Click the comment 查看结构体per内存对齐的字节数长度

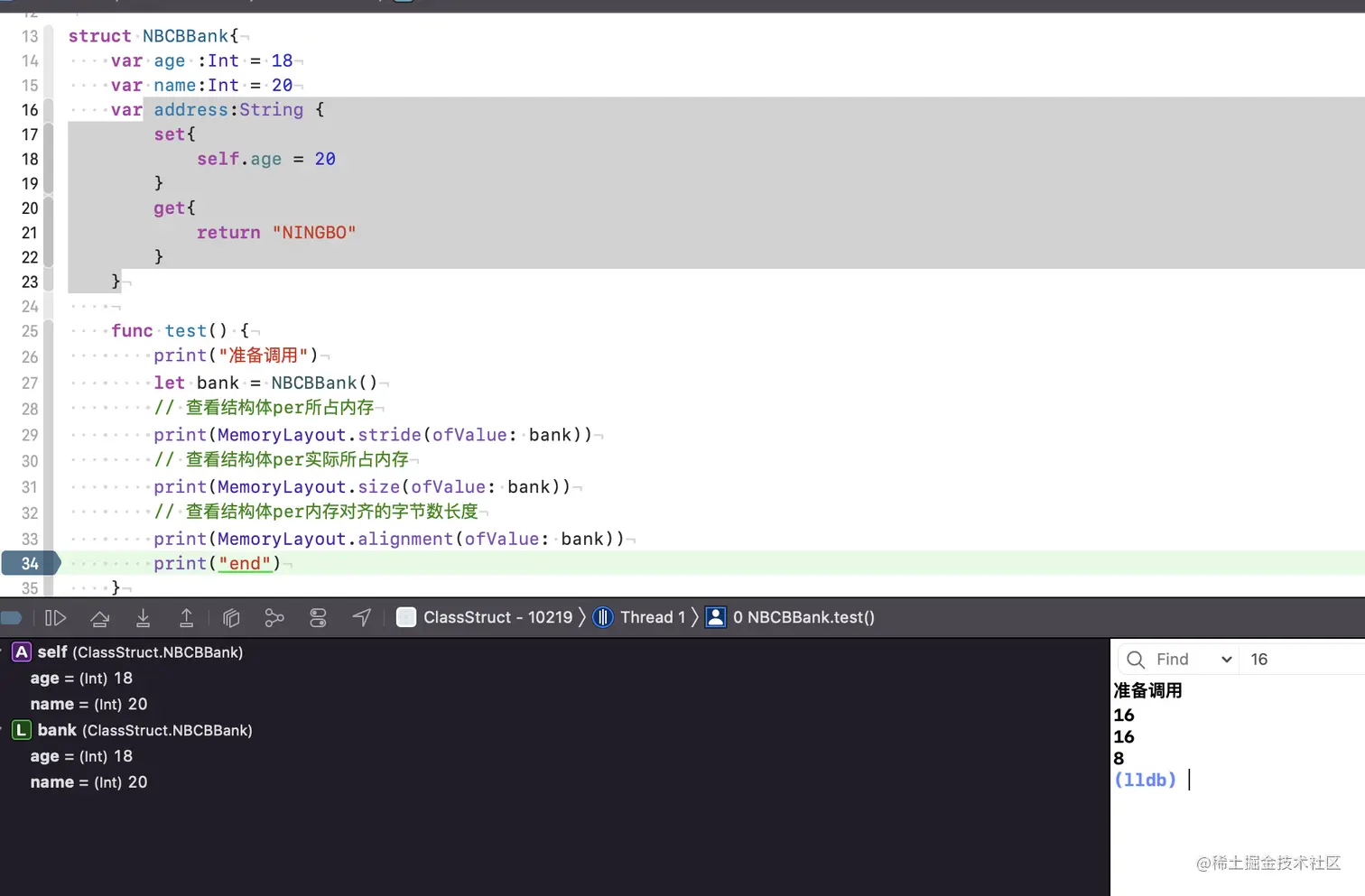(x=315, y=512)
